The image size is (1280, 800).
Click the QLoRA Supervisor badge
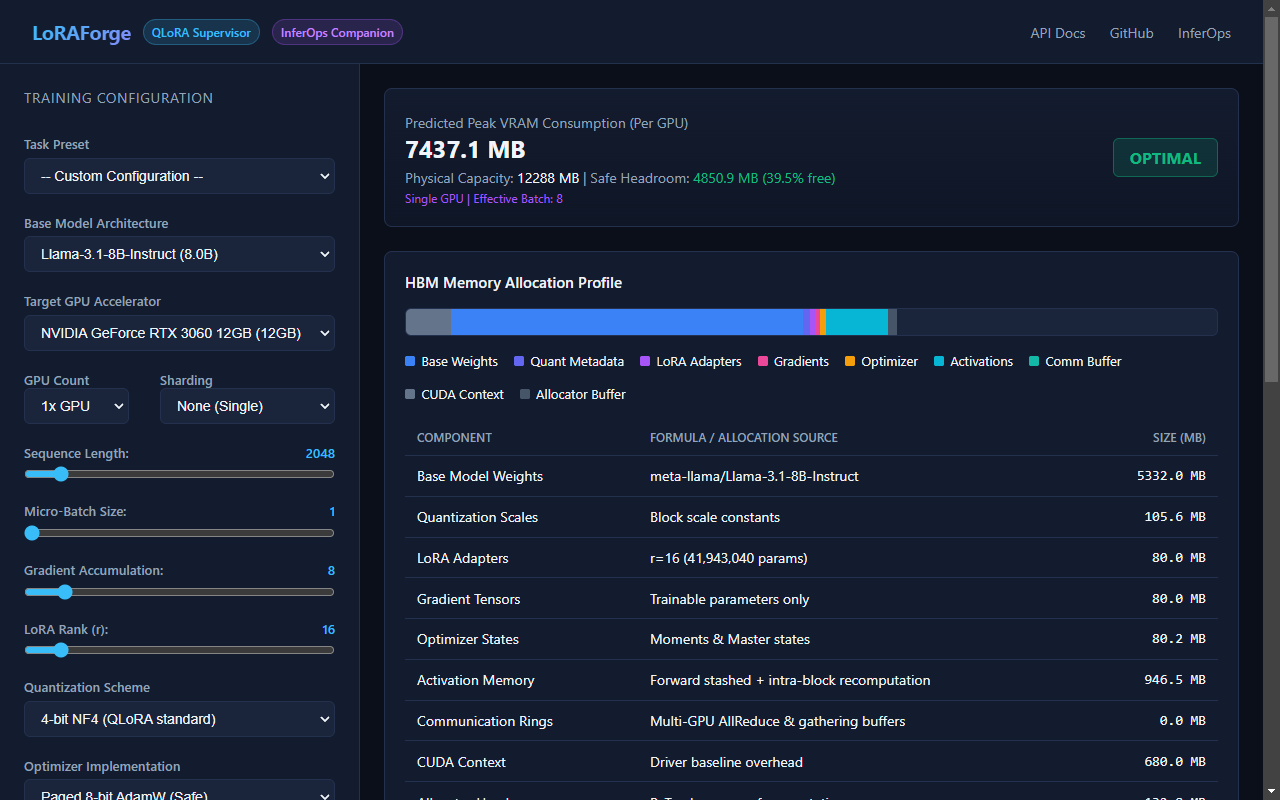pos(201,33)
